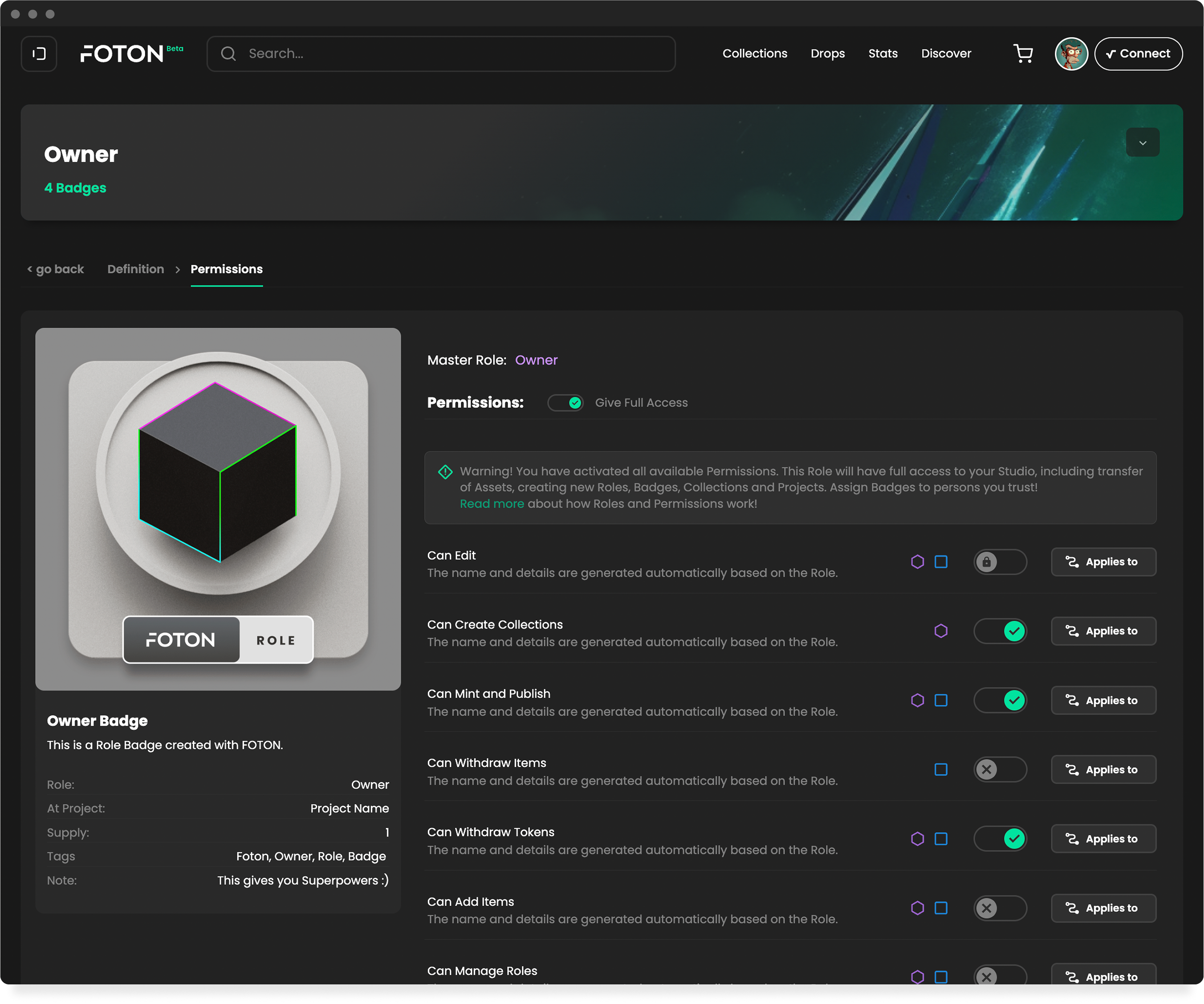This screenshot has width=1204, height=1004.
Task: Open Applies to for Can Withdraw Tokens
Action: coord(1103,839)
